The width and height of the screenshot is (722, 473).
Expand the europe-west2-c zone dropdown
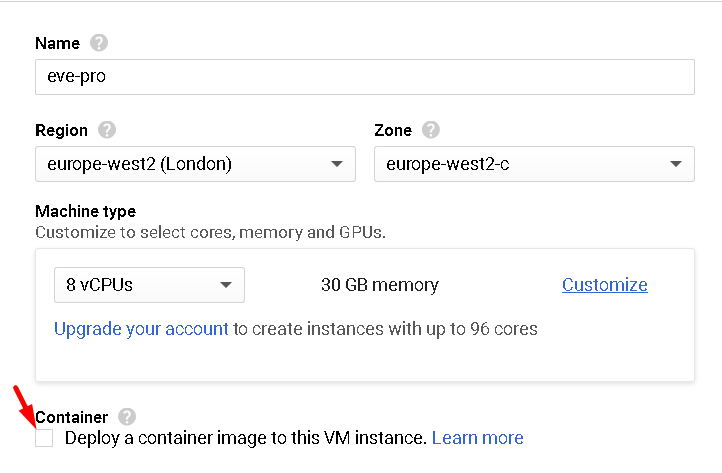pos(534,164)
